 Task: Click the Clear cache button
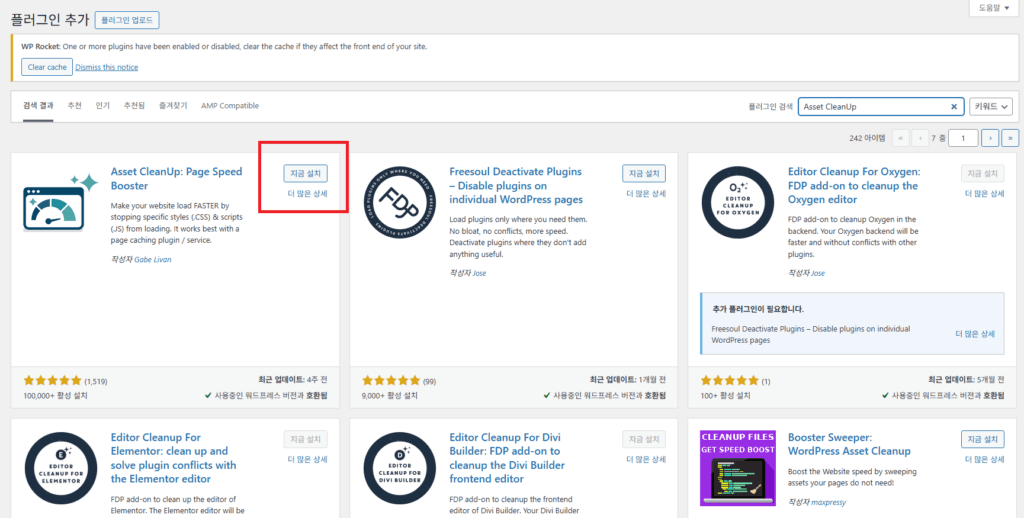click(x=47, y=67)
